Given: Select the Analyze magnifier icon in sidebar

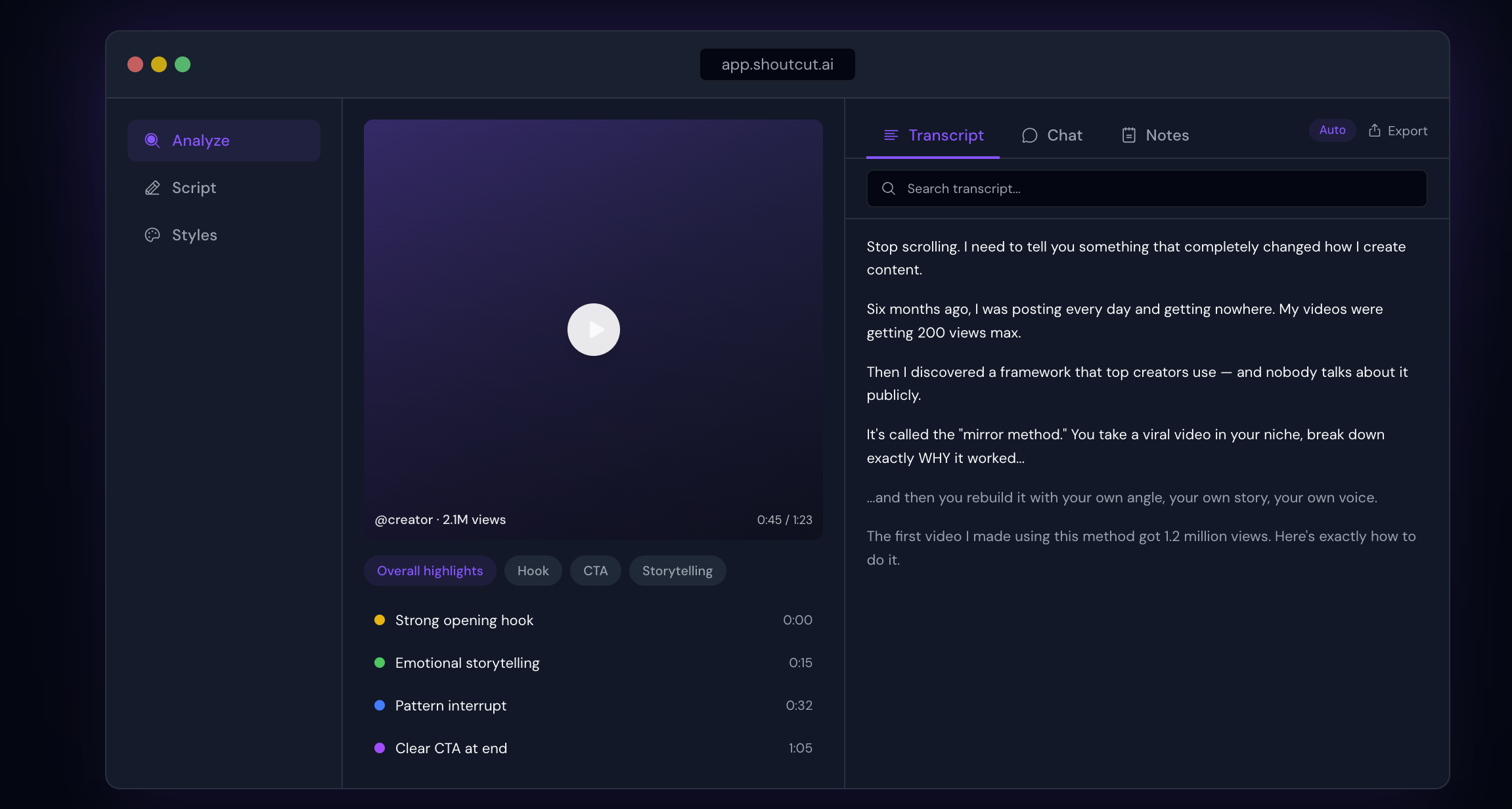Looking at the screenshot, I should pos(152,141).
